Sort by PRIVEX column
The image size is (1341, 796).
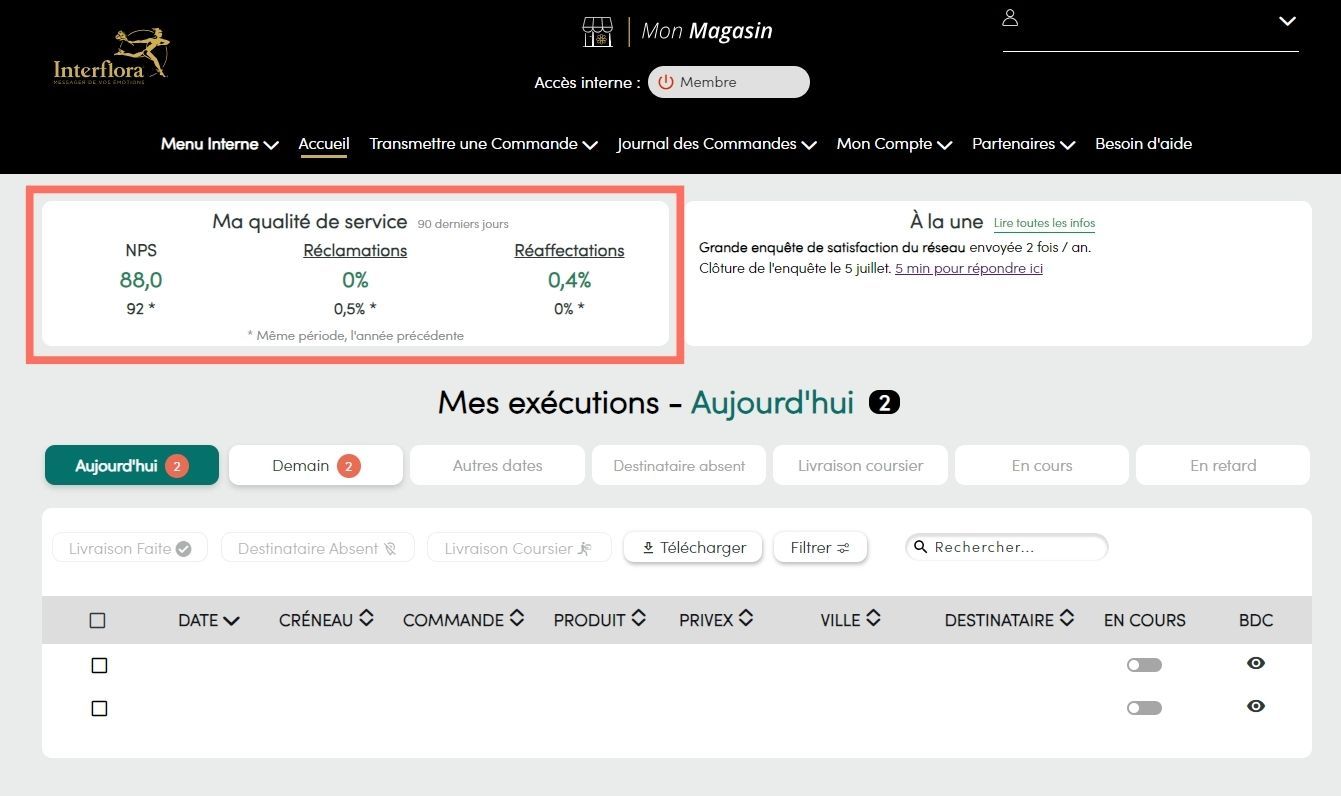tap(716, 620)
